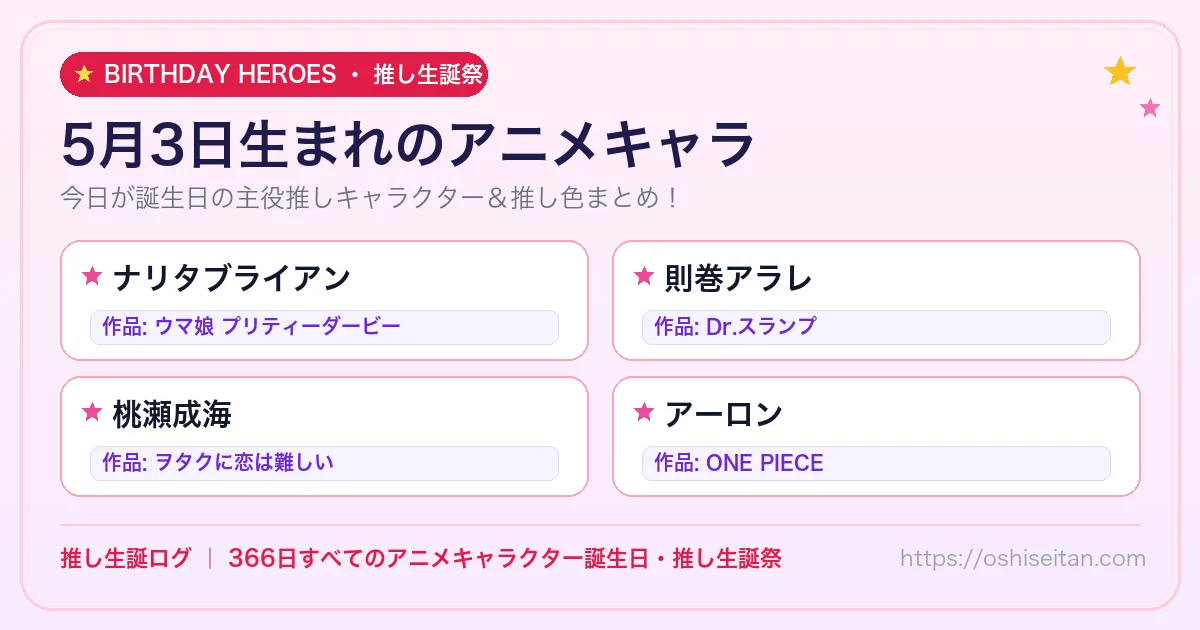Select the ONE PIECE work tag

coord(876,463)
